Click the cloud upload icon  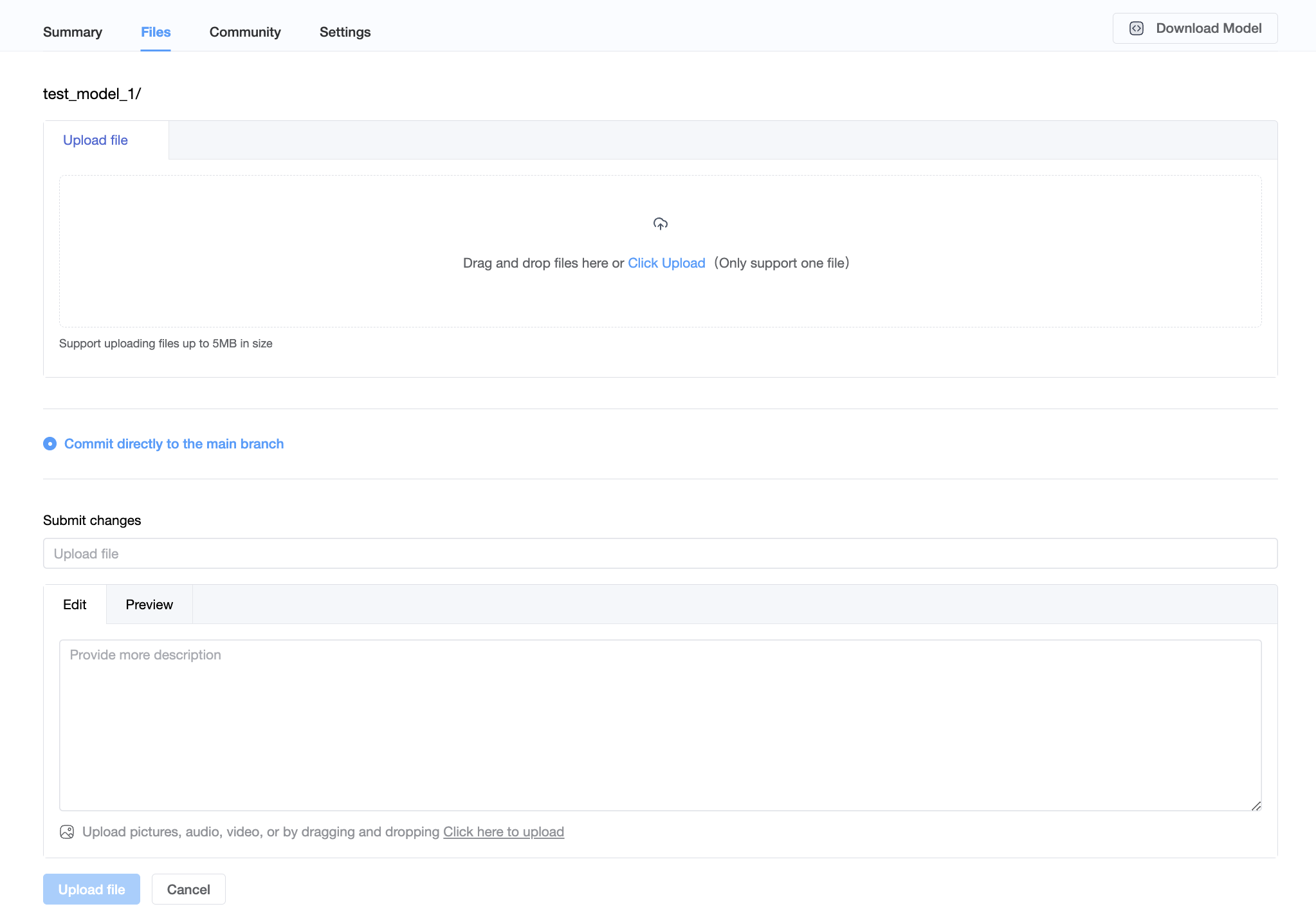tap(660, 224)
